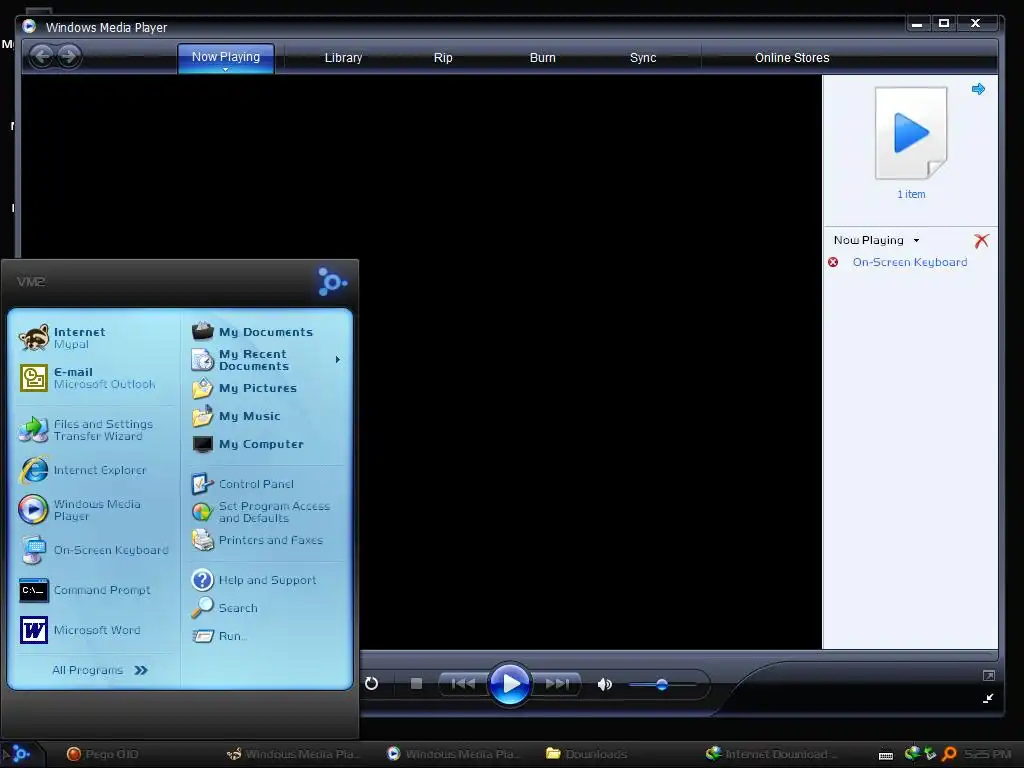Open the Rip tab
The image size is (1024, 768).
click(x=443, y=57)
